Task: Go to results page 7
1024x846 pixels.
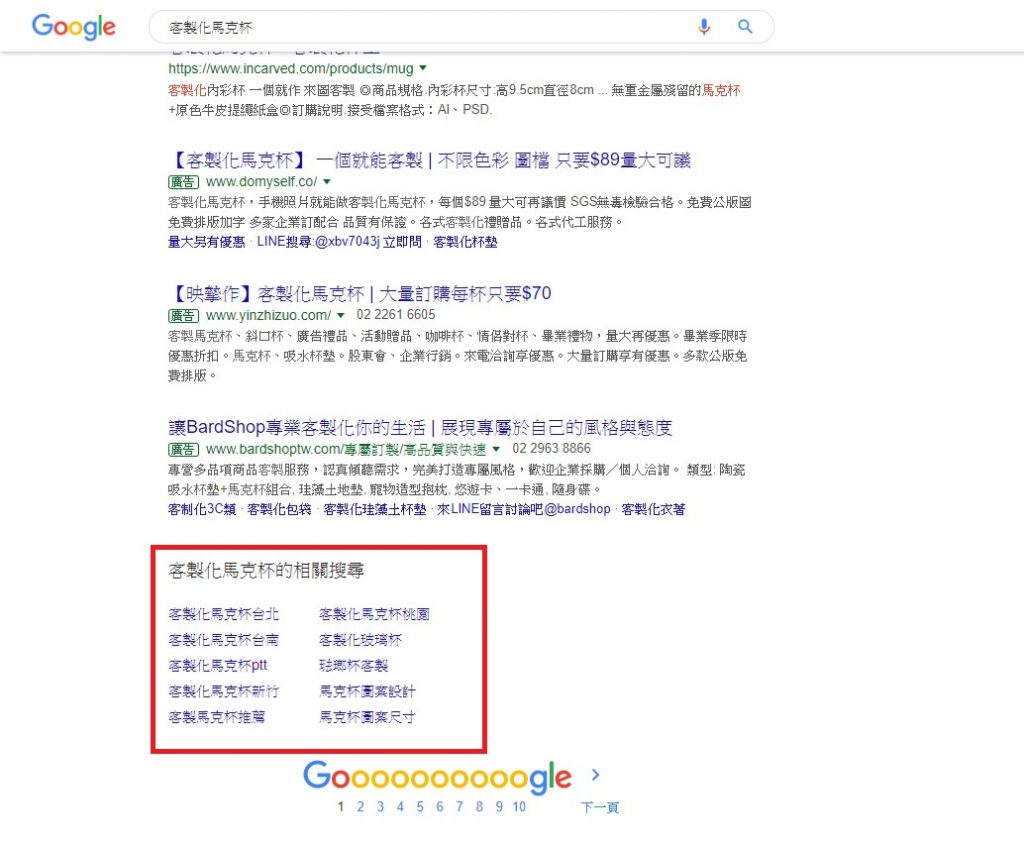Action: tap(459, 807)
